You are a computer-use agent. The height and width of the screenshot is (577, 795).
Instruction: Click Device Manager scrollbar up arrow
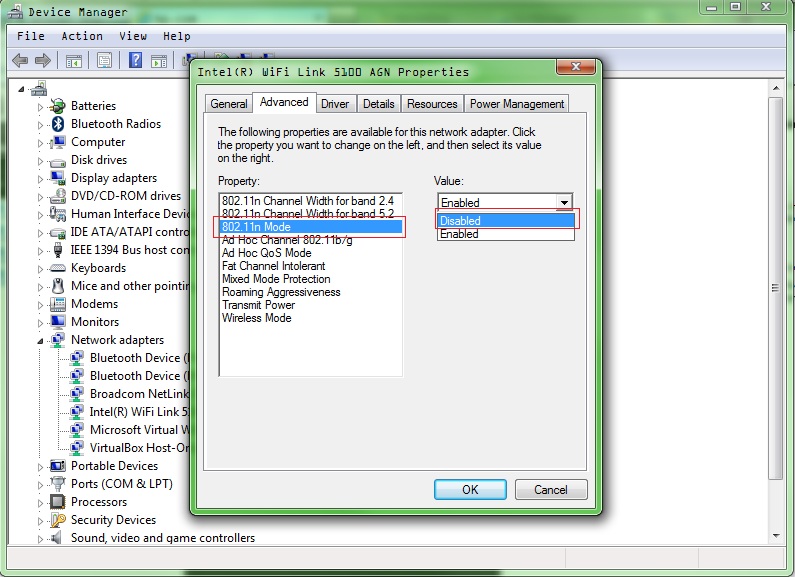776,88
